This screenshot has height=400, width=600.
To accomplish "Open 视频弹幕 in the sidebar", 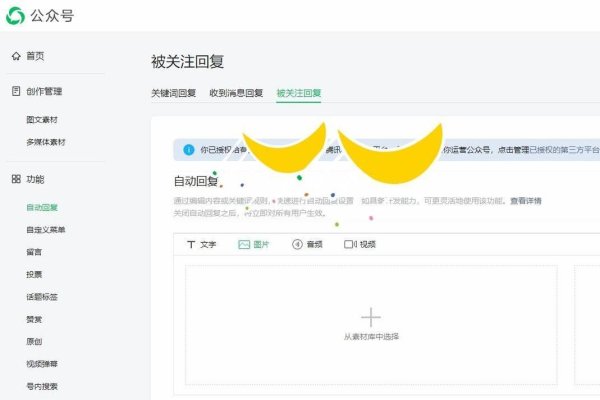I will pyautogui.click(x=42, y=364).
